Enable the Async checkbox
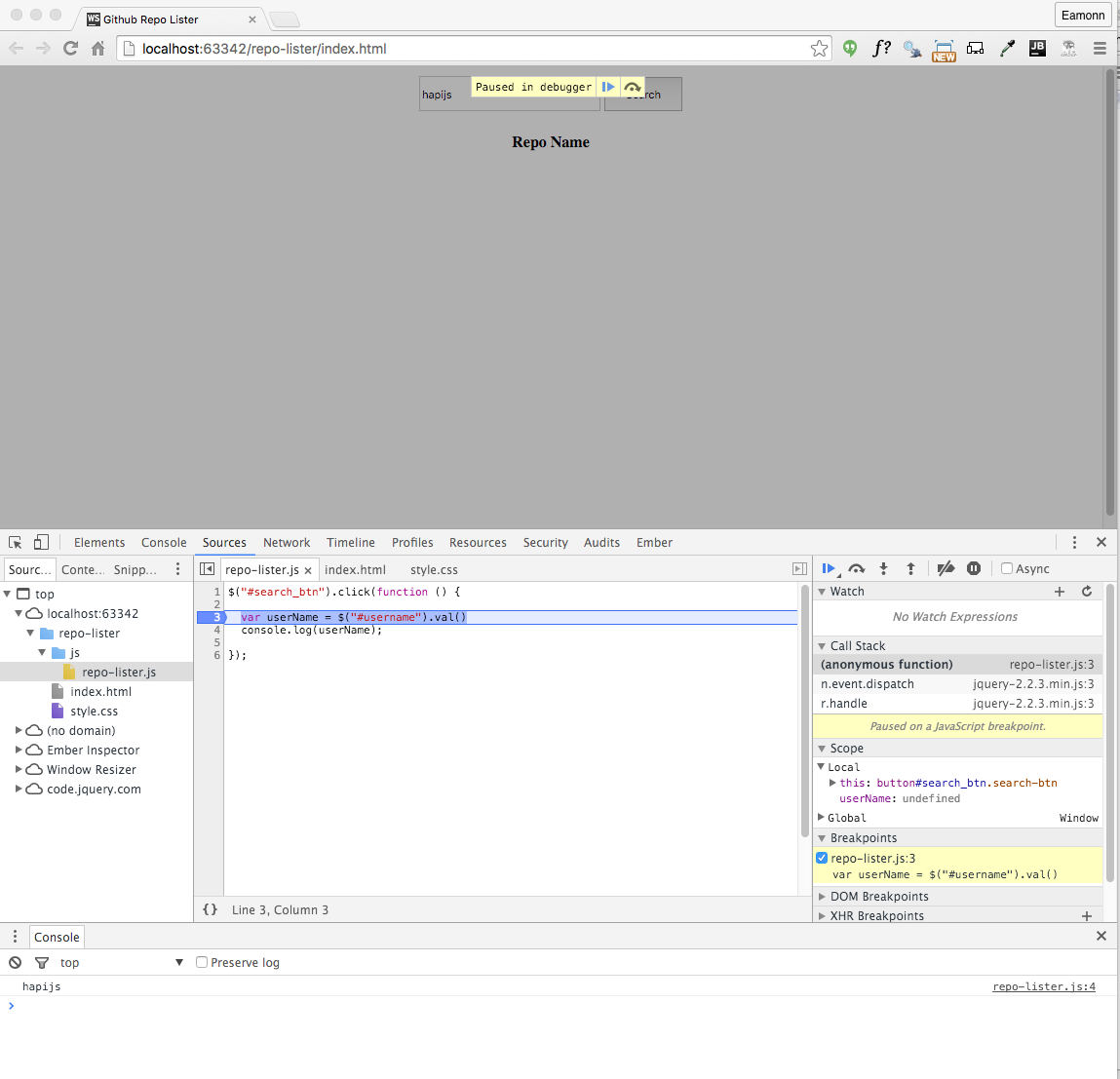 [1007, 569]
